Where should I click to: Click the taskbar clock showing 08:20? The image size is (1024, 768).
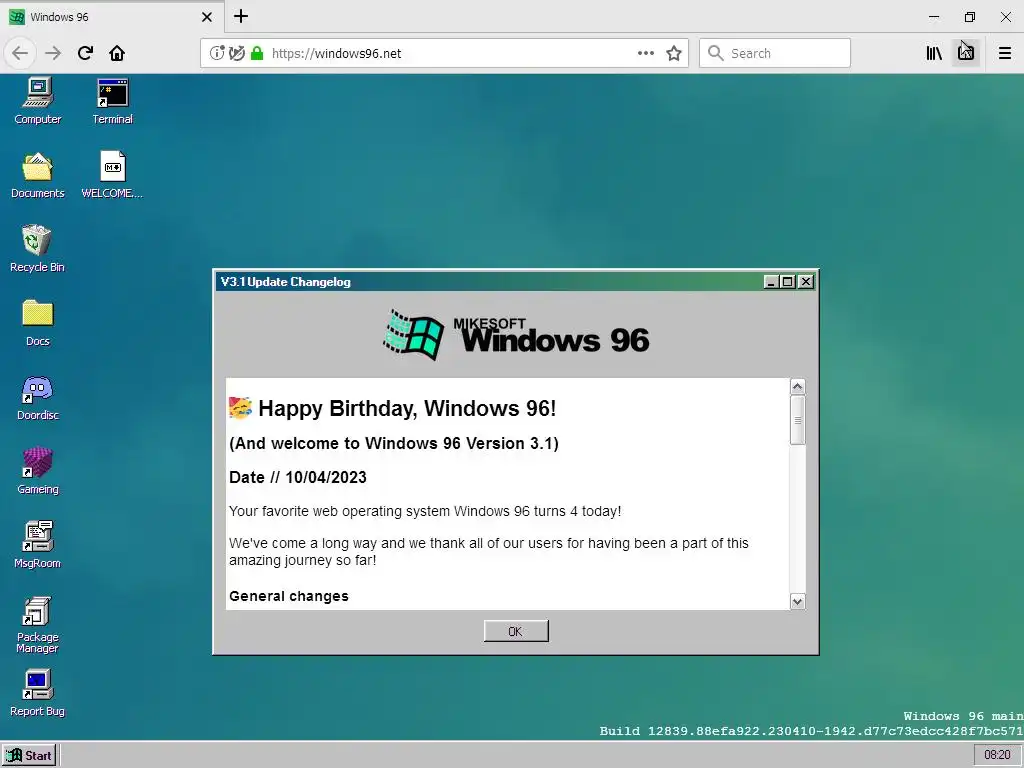[x=997, y=755]
